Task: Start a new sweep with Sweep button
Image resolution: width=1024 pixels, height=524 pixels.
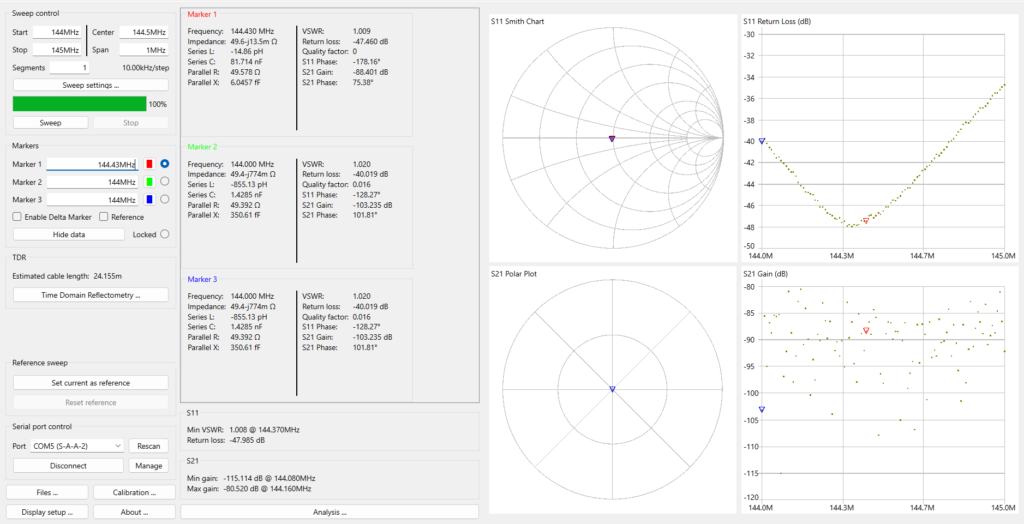Action: coord(49,122)
